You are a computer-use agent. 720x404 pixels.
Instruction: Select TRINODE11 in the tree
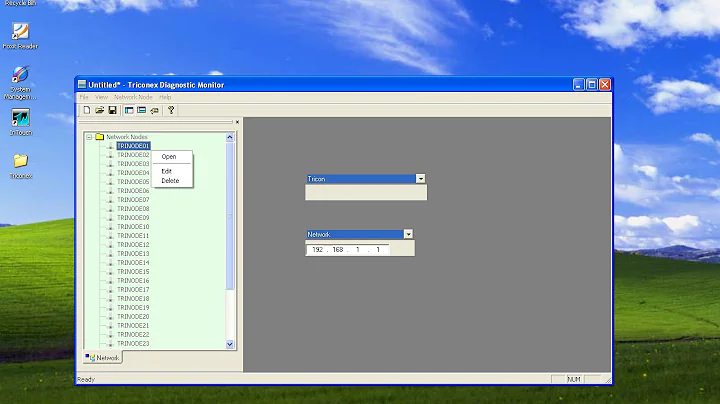(x=133, y=236)
